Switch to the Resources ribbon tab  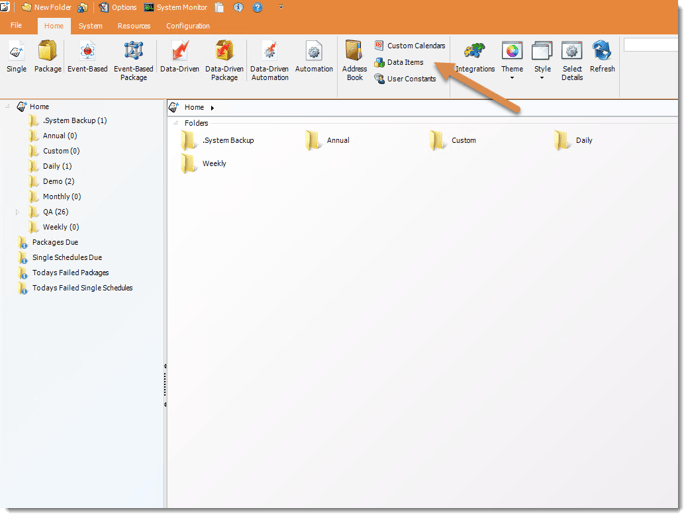point(134,26)
